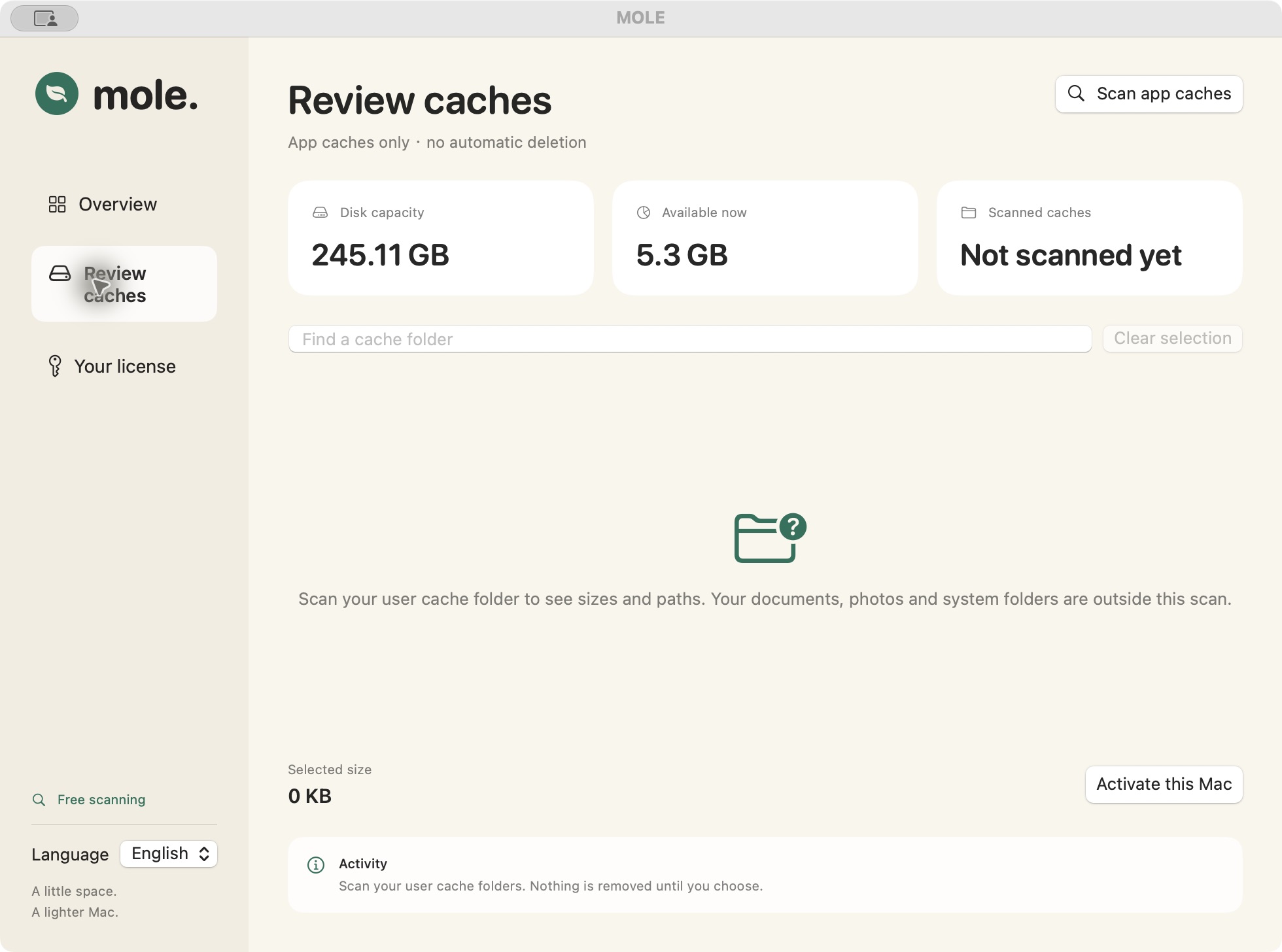Click the 0 KB selected size value
The image size is (1282, 952).
[309, 796]
